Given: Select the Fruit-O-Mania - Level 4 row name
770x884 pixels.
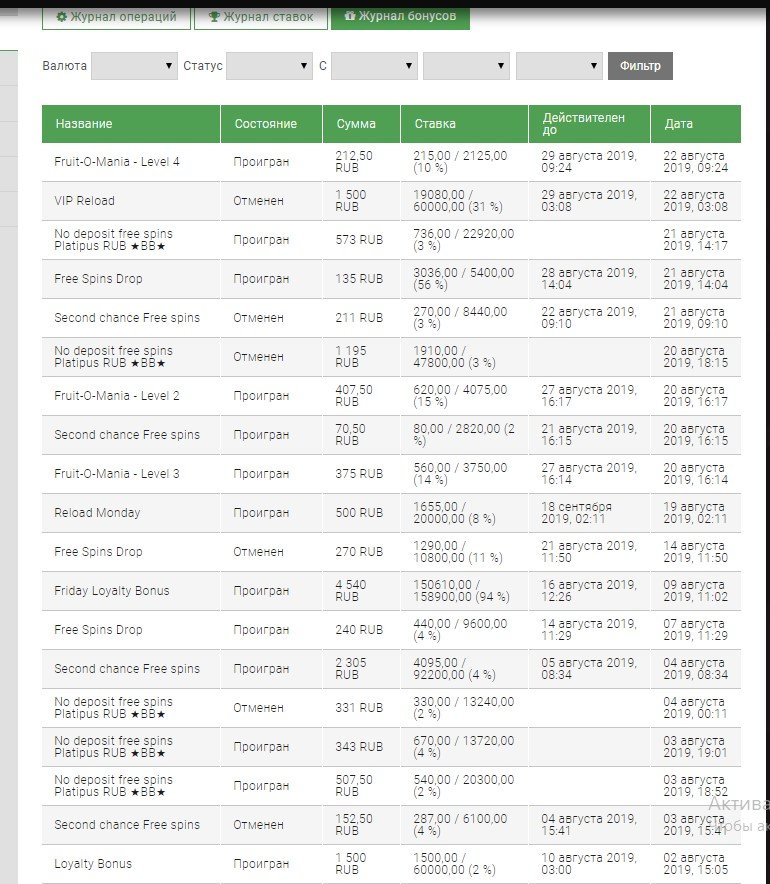Looking at the screenshot, I should coord(117,162).
